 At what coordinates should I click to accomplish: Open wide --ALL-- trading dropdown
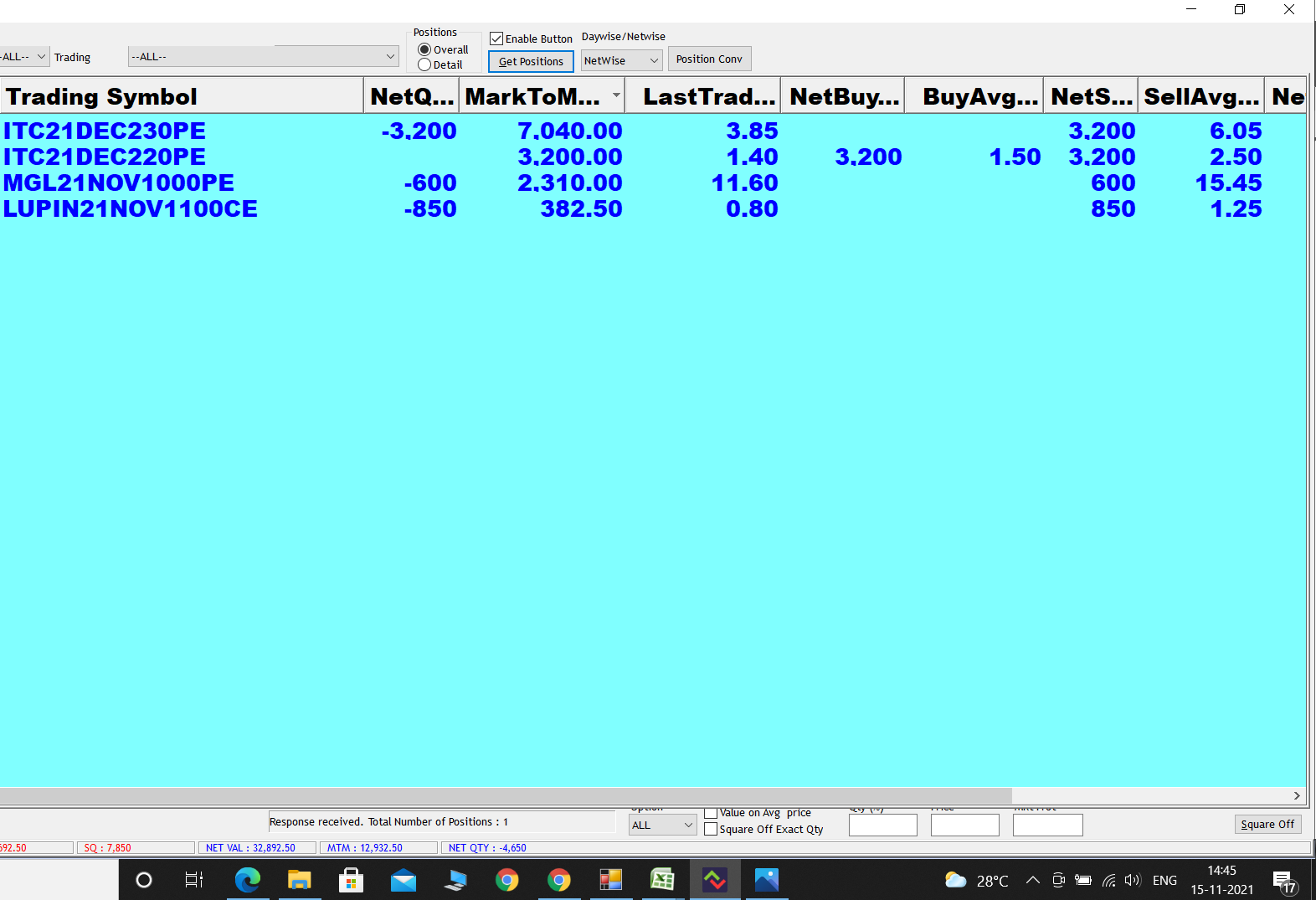point(264,56)
